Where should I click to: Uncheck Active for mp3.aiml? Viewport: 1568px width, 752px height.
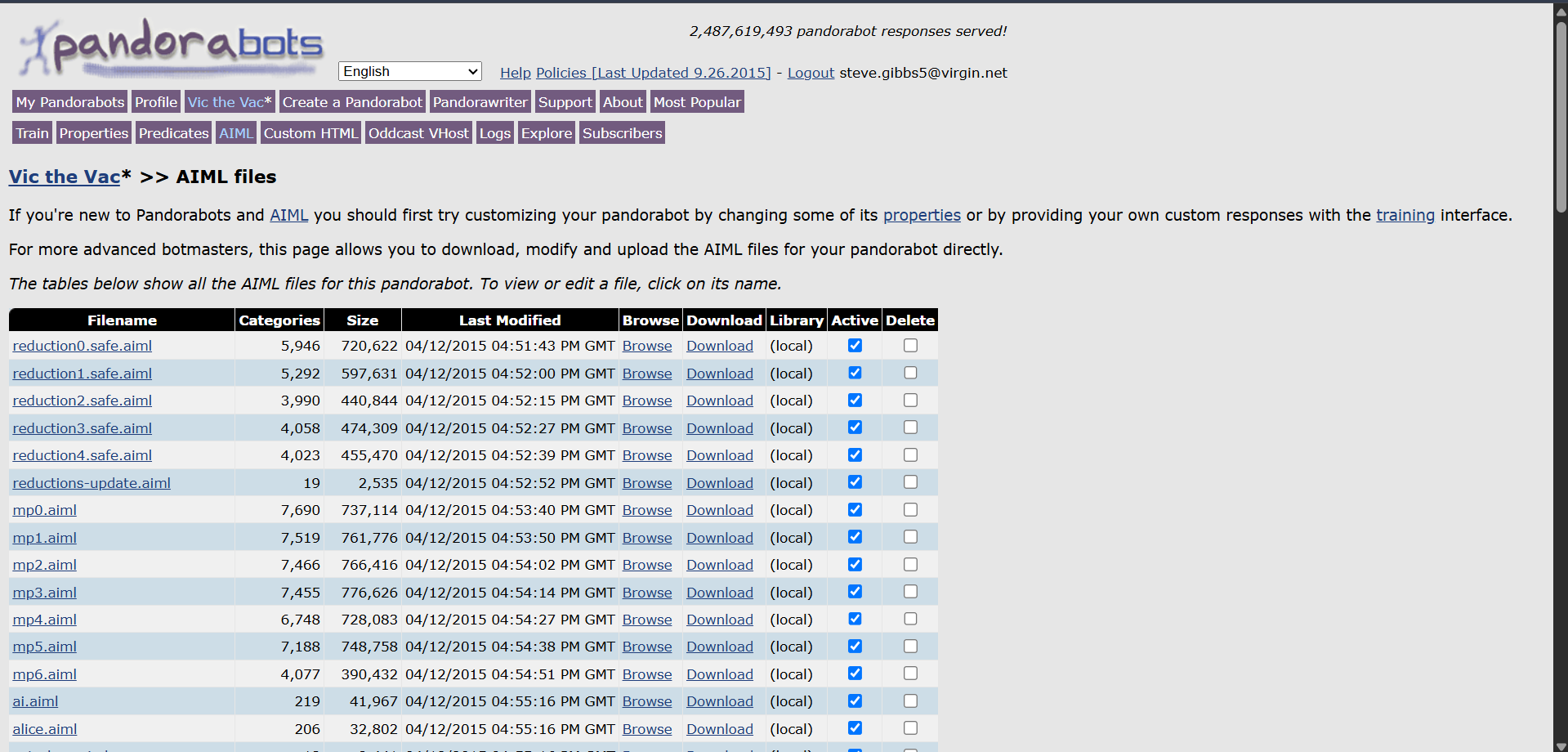855,592
